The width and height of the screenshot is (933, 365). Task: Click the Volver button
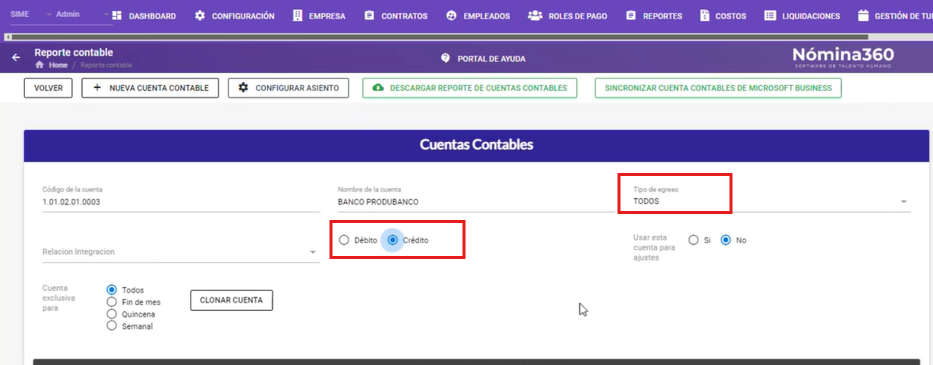pos(48,88)
